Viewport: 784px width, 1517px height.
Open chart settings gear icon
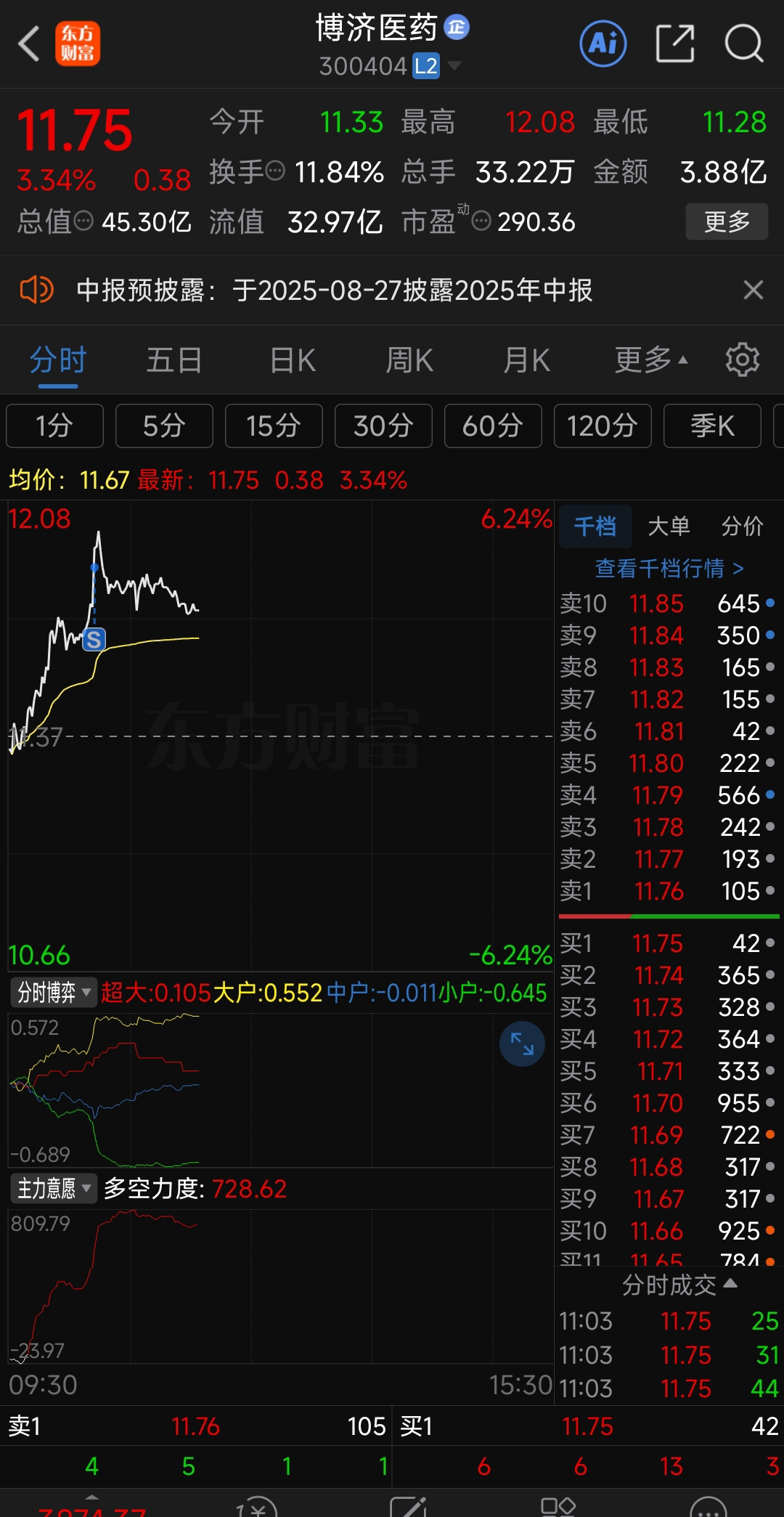[743, 359]
